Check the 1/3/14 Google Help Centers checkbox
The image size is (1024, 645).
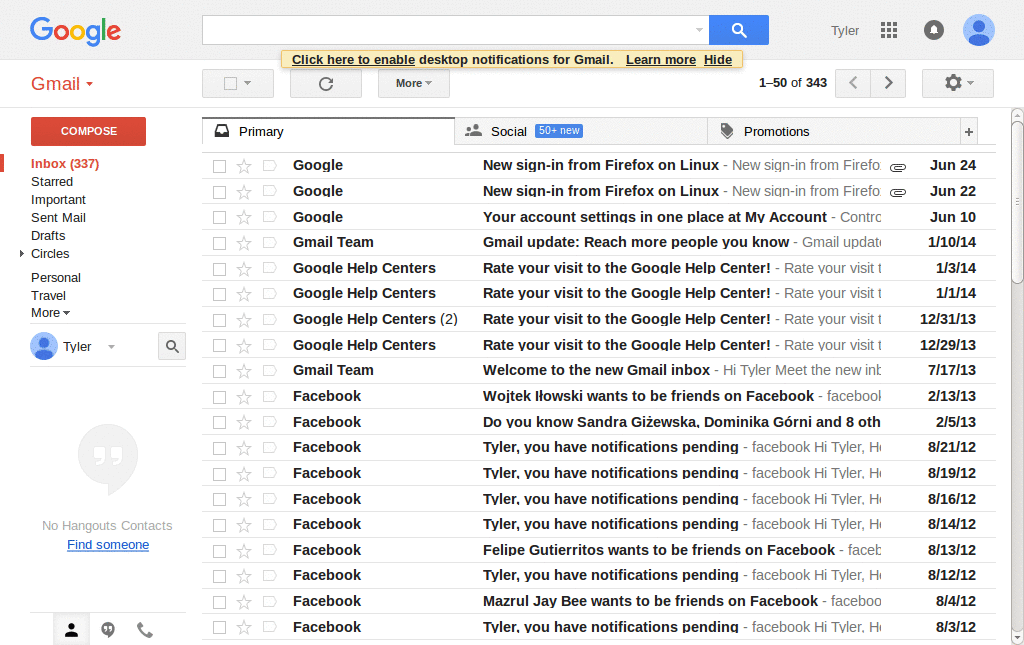pyautogui.click(x=219, y=269)
